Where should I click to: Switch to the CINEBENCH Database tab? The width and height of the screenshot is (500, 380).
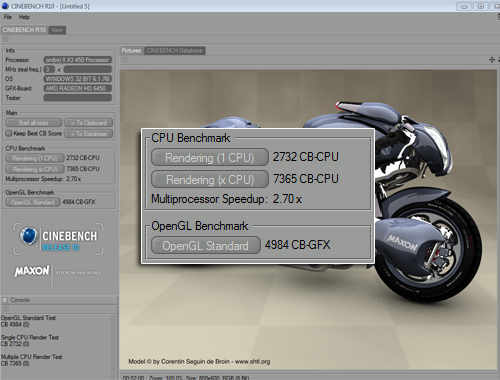click(174, 51)
